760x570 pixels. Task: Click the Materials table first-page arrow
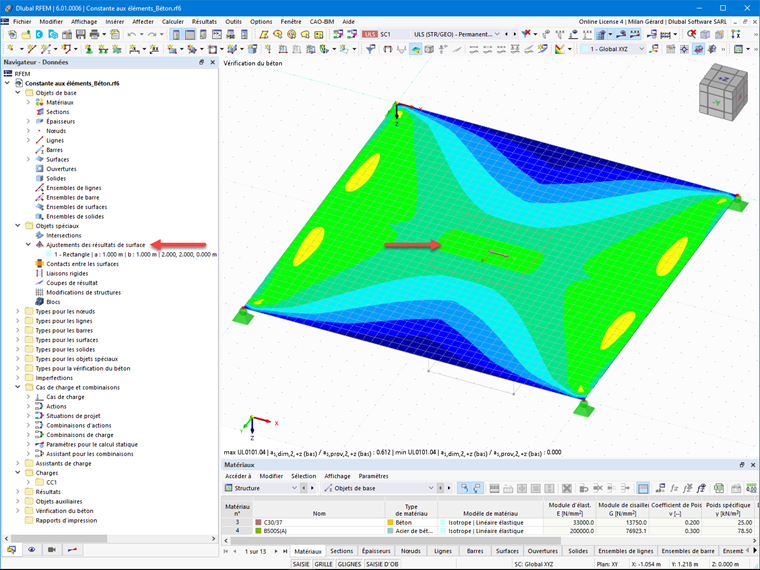click(226, 551)
